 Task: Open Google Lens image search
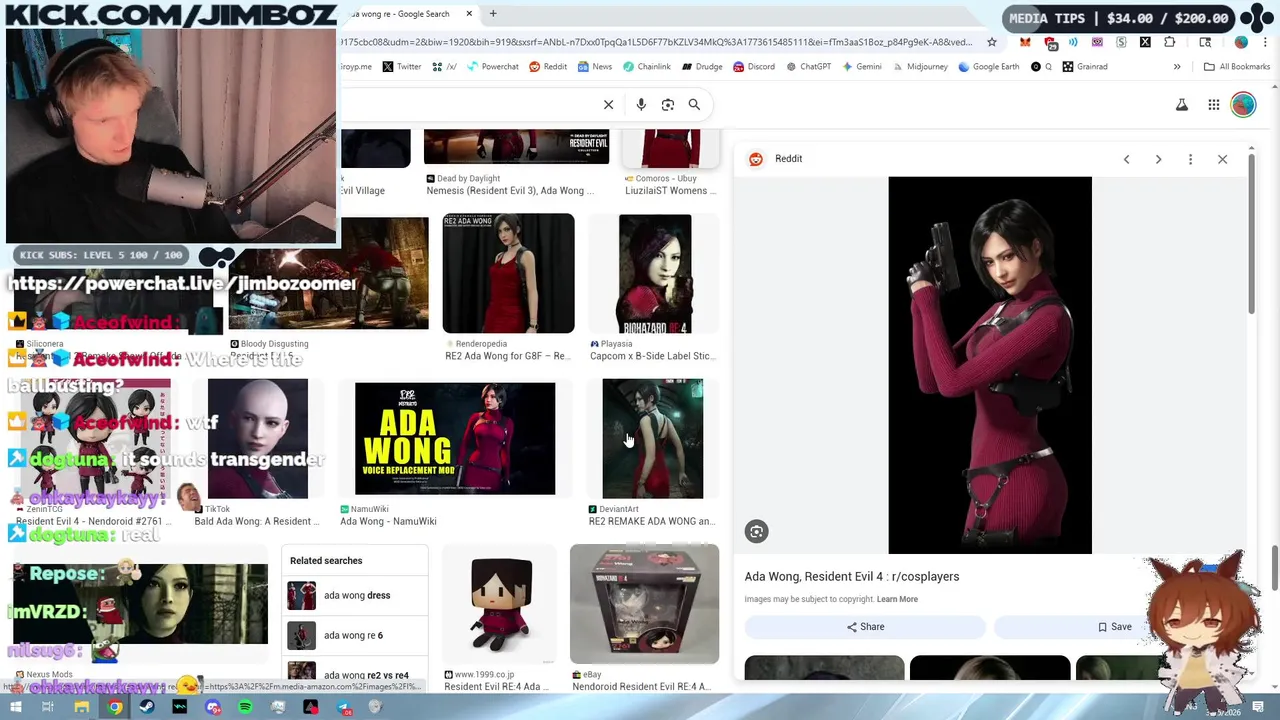668,104
